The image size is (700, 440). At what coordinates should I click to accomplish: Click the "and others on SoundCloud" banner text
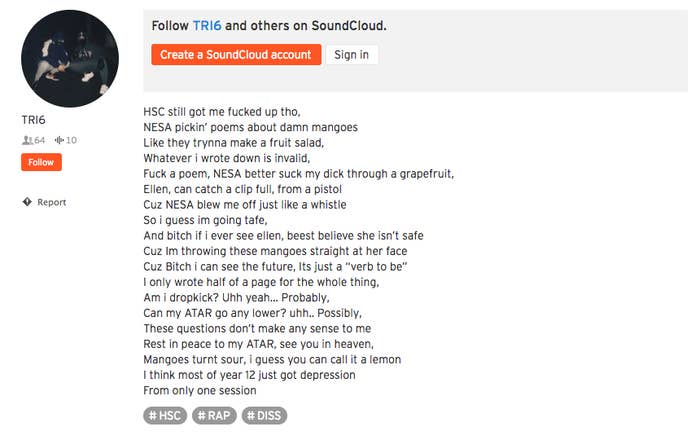[x=305, y=26]
